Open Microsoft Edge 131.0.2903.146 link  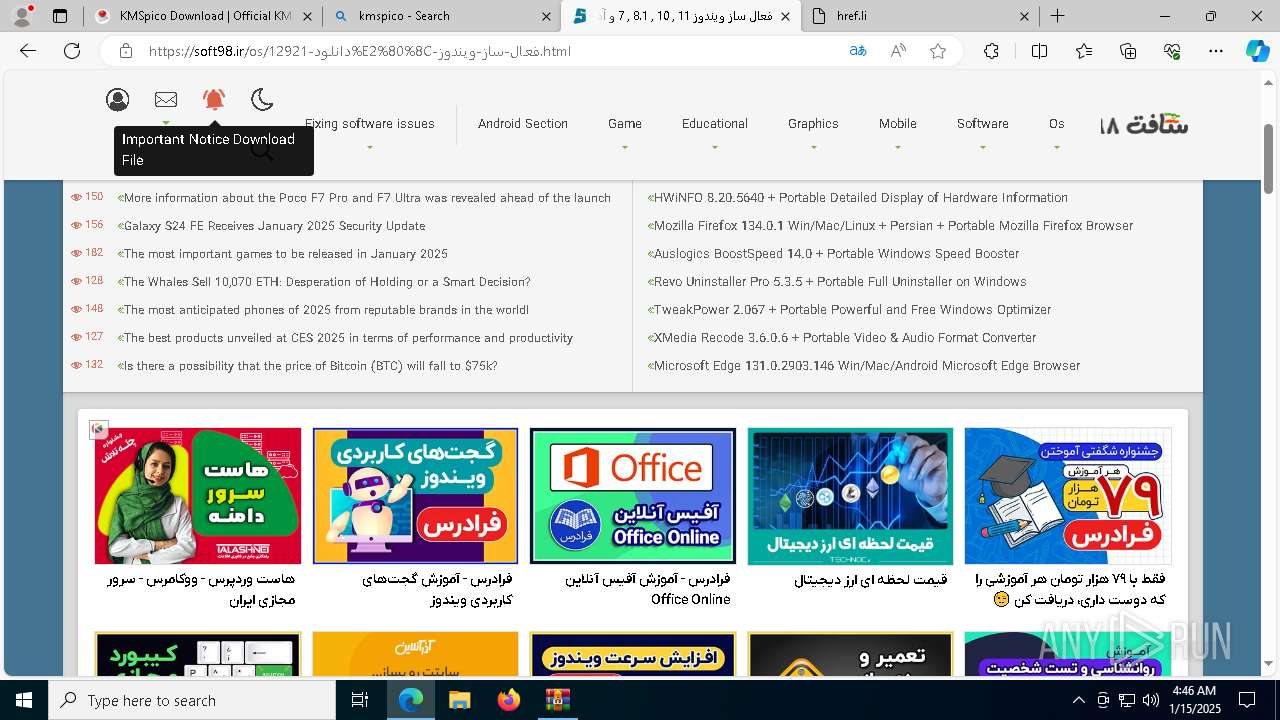866,366
